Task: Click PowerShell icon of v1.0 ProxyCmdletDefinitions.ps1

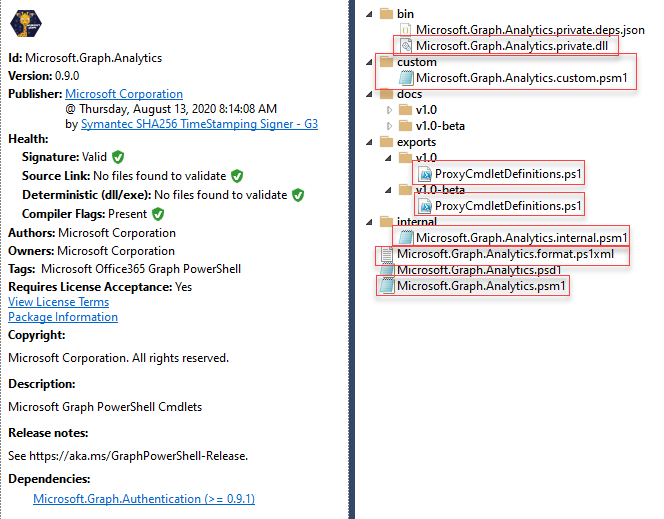Action: 425,174
